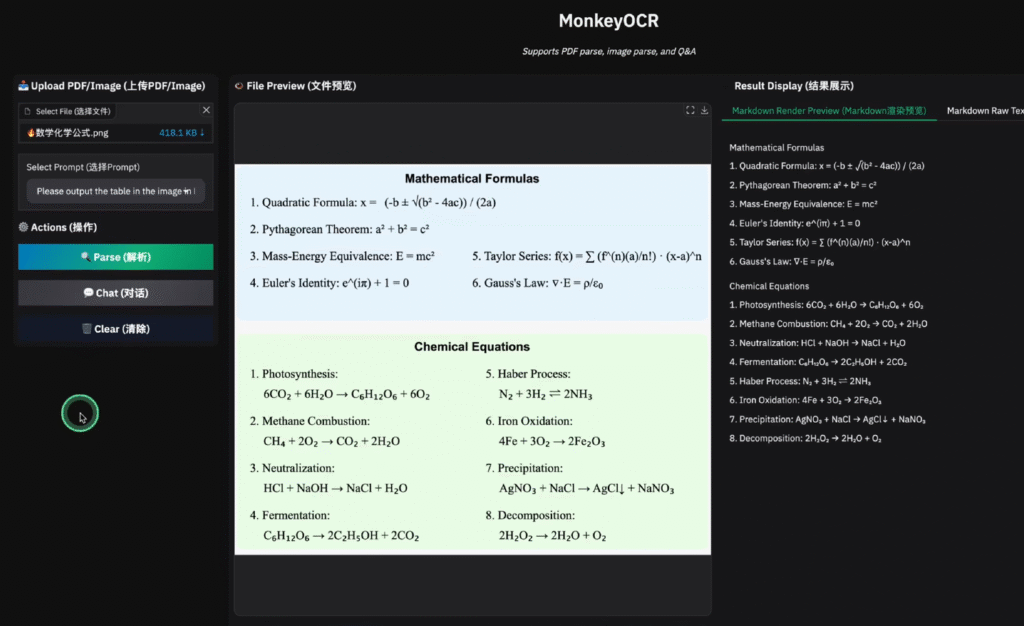Open the file preview in fullscreen
Screen dimensions: 1024x626
[x=690, y=110]
